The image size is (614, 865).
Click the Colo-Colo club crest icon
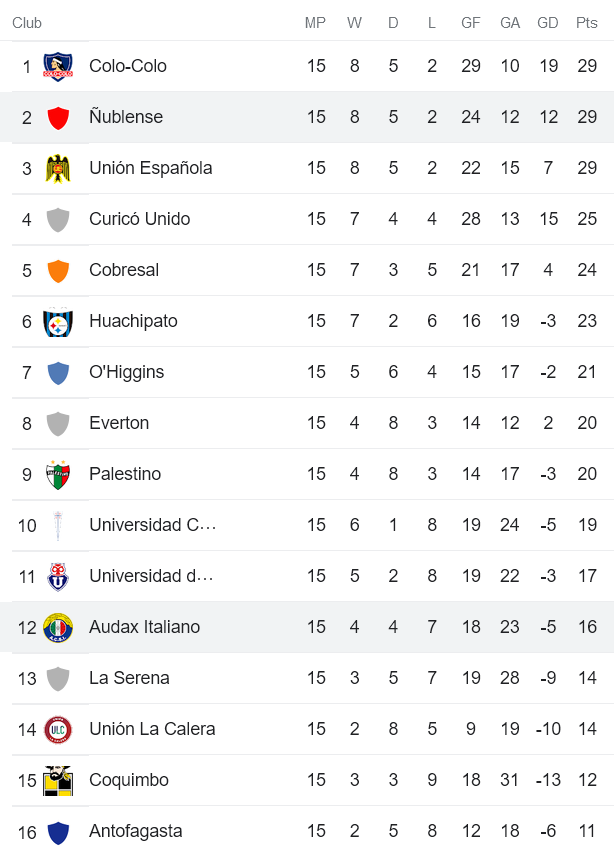58,67
